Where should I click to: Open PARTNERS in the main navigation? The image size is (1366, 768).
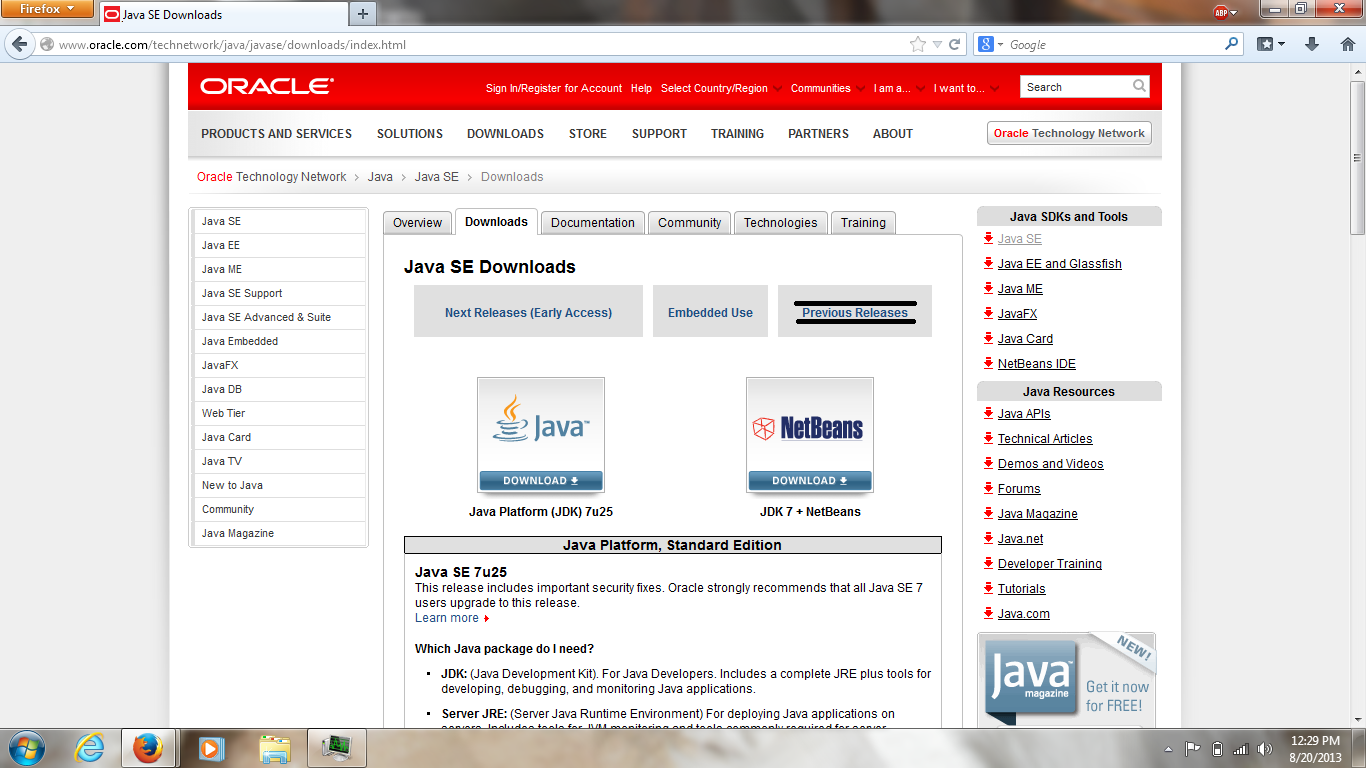[818, 133]
